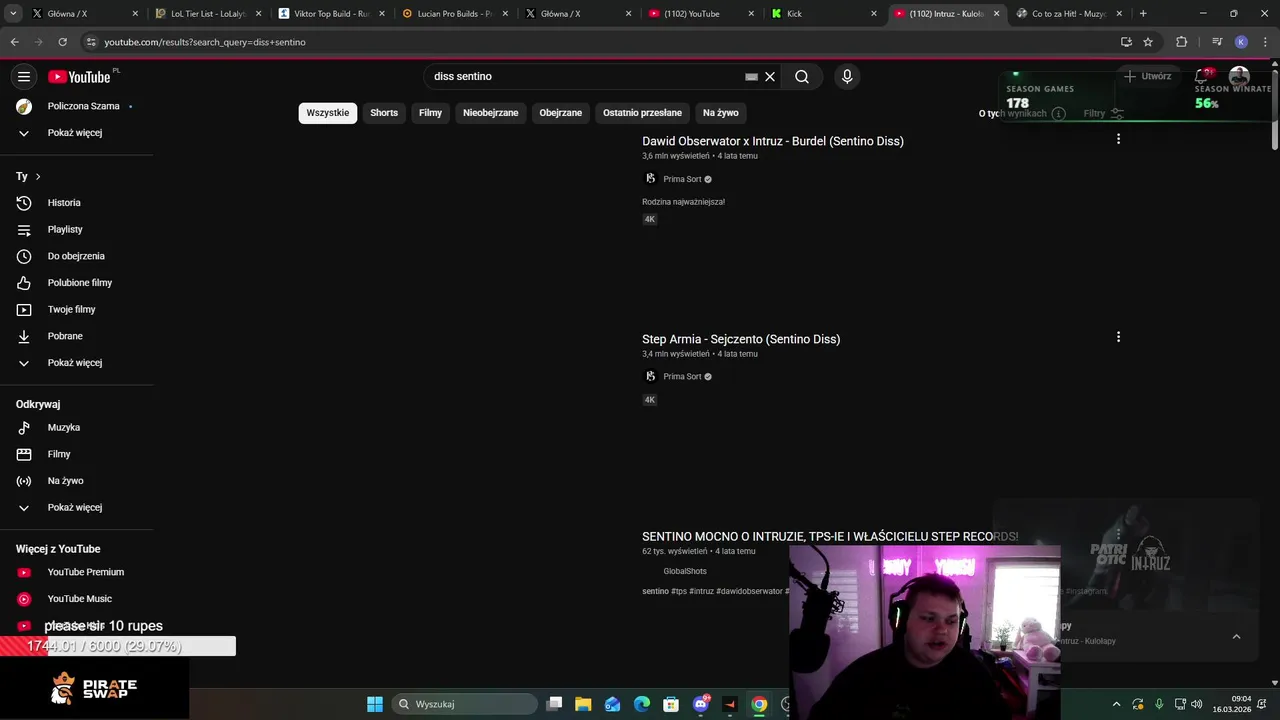Open the YouTube account avatar menu

pos(1239,77)
